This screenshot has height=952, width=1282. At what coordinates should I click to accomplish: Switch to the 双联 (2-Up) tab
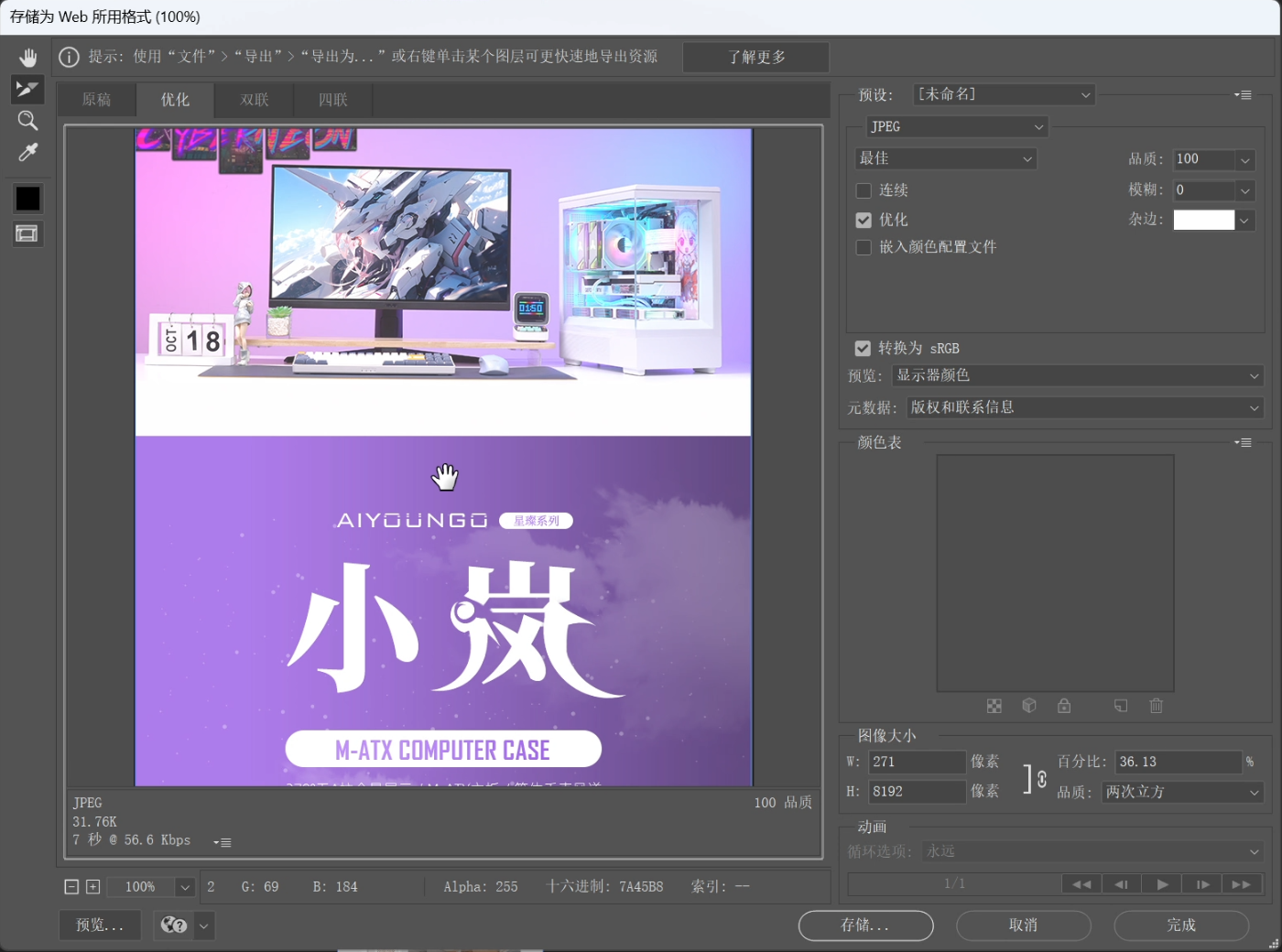[x=255, y=100]
